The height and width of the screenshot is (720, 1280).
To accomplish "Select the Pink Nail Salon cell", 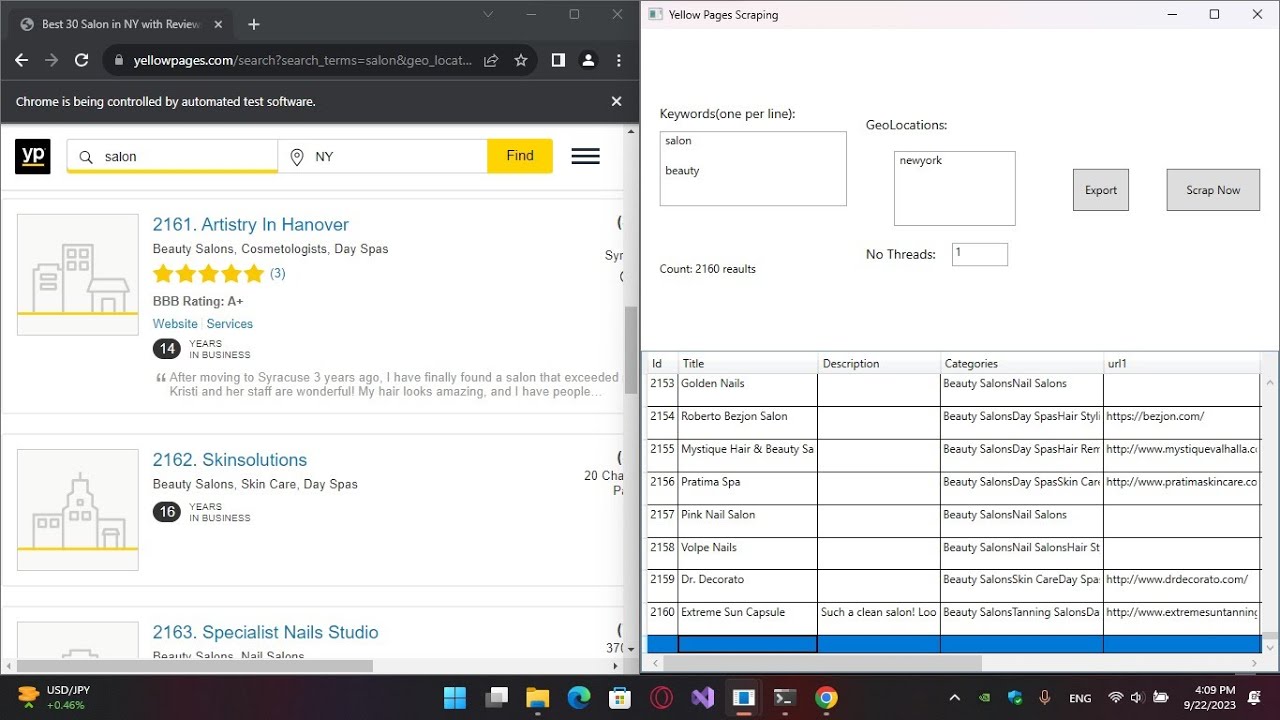I will tap(748, 520).
